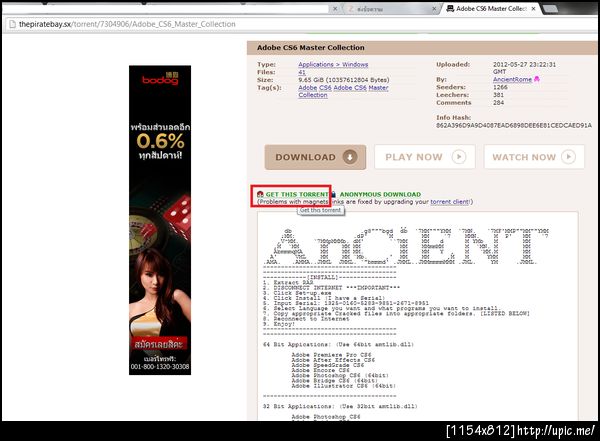Close the middle Thai-titled browser tab
Screen dimensions: 600x441
click(x=434, y=8)
